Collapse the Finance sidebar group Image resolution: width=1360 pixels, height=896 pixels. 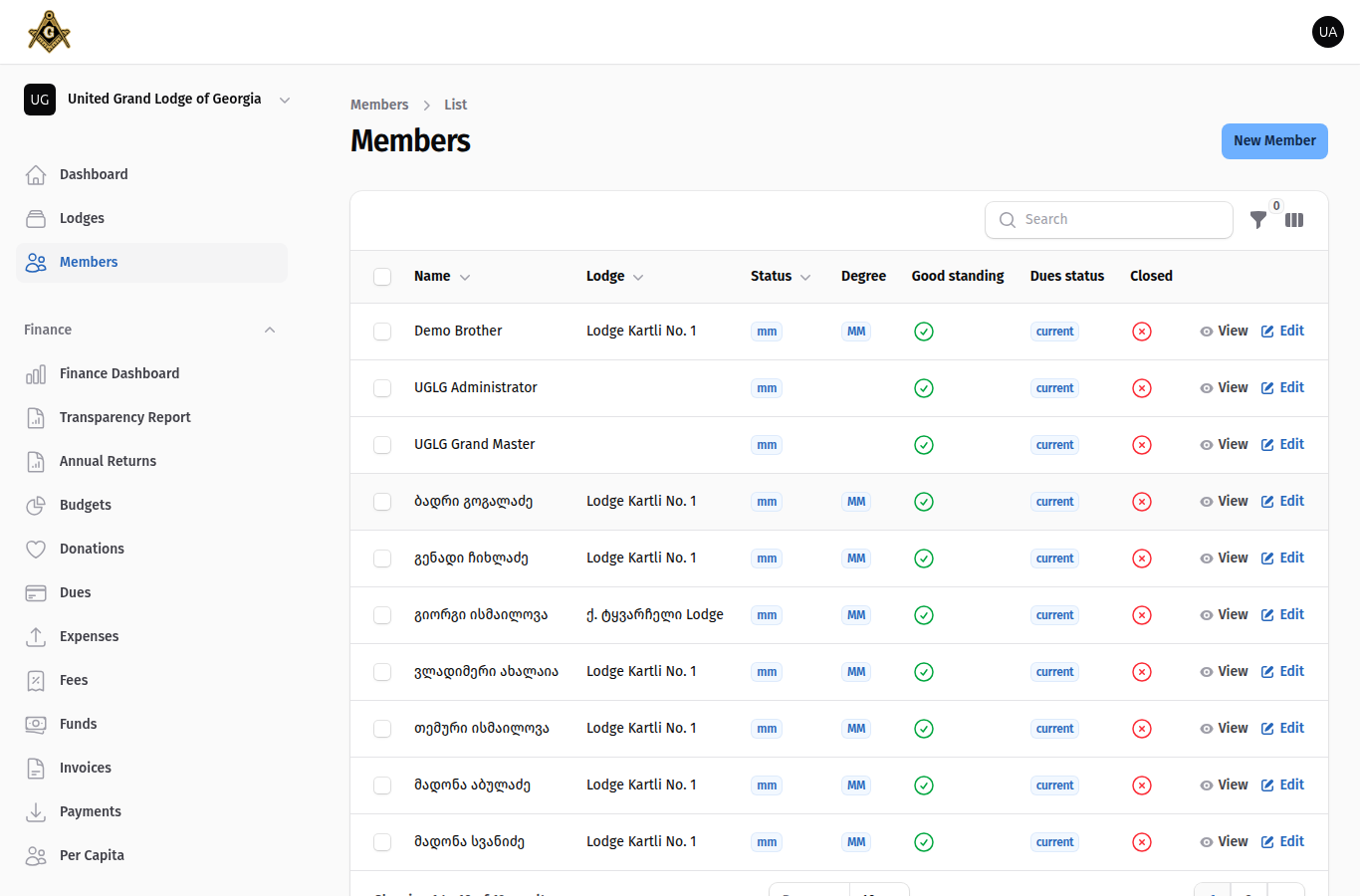pos(270,330)
